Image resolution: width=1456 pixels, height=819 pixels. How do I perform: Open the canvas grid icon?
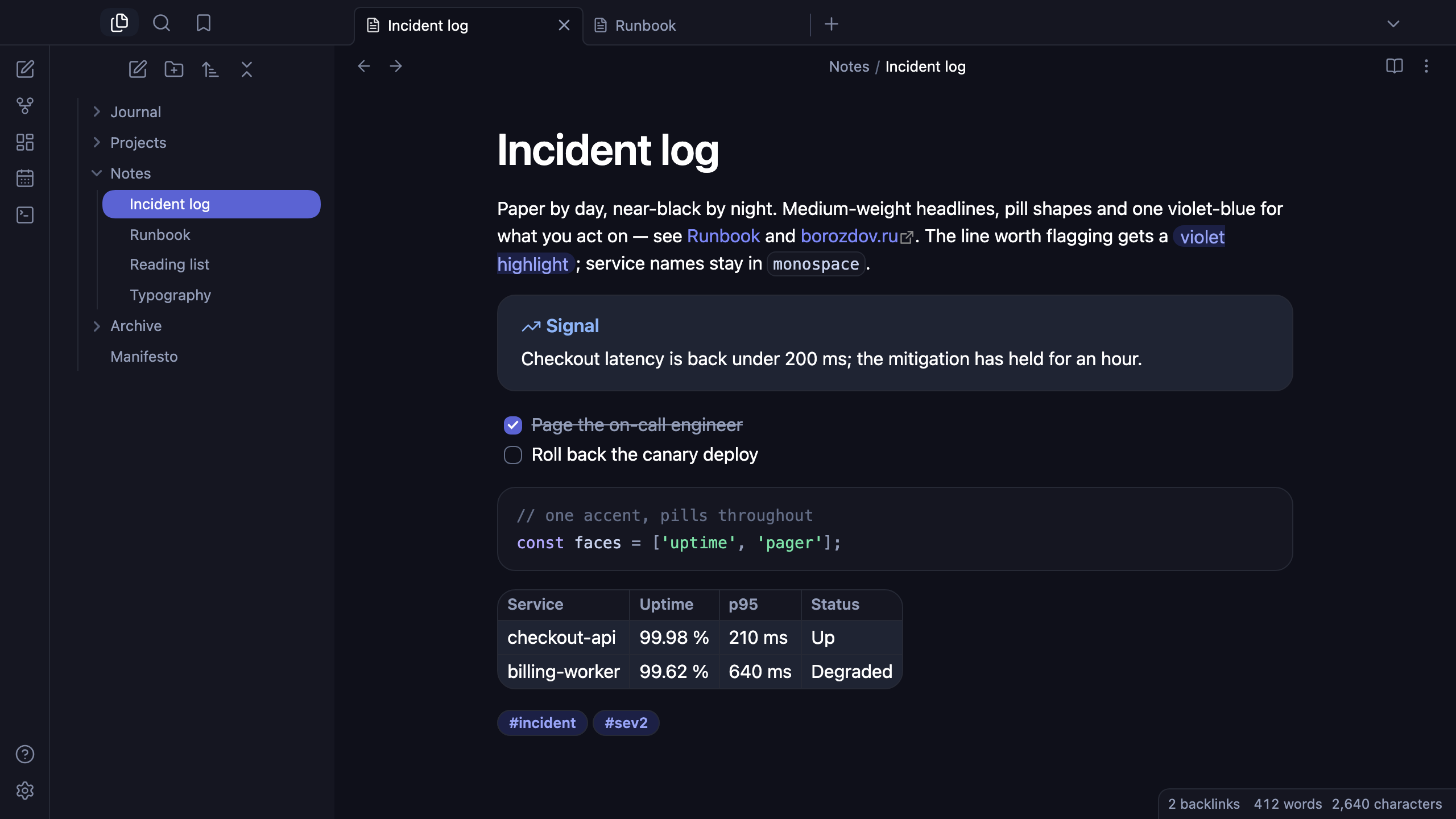[x=25, y=142]
